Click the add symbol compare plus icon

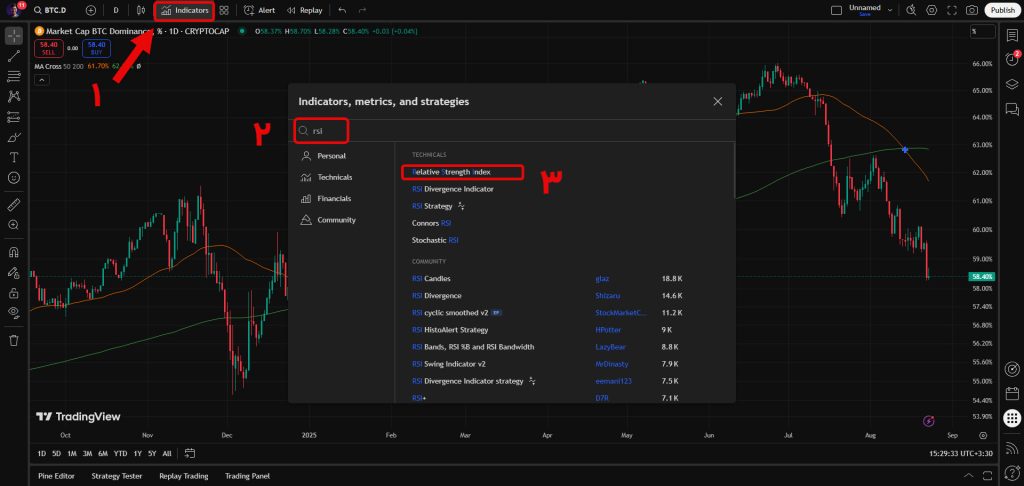pos(91,10)
